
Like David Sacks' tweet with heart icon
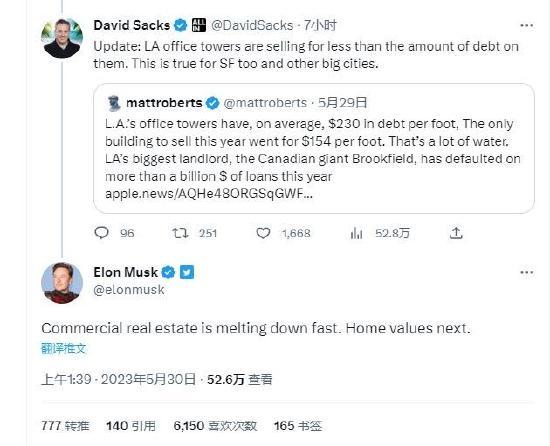[263, 233]
